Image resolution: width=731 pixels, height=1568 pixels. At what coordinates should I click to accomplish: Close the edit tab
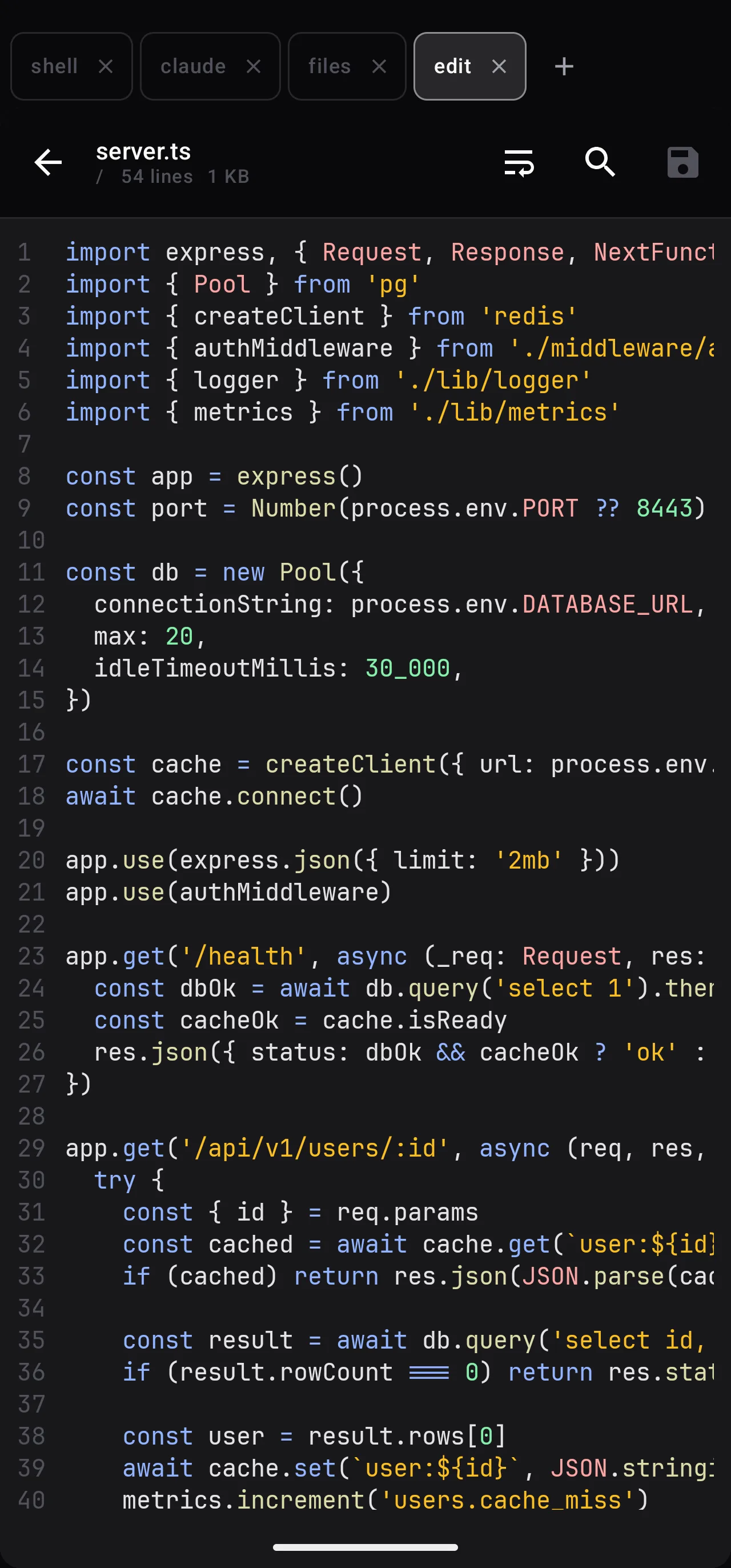click(x=499, y=66)
